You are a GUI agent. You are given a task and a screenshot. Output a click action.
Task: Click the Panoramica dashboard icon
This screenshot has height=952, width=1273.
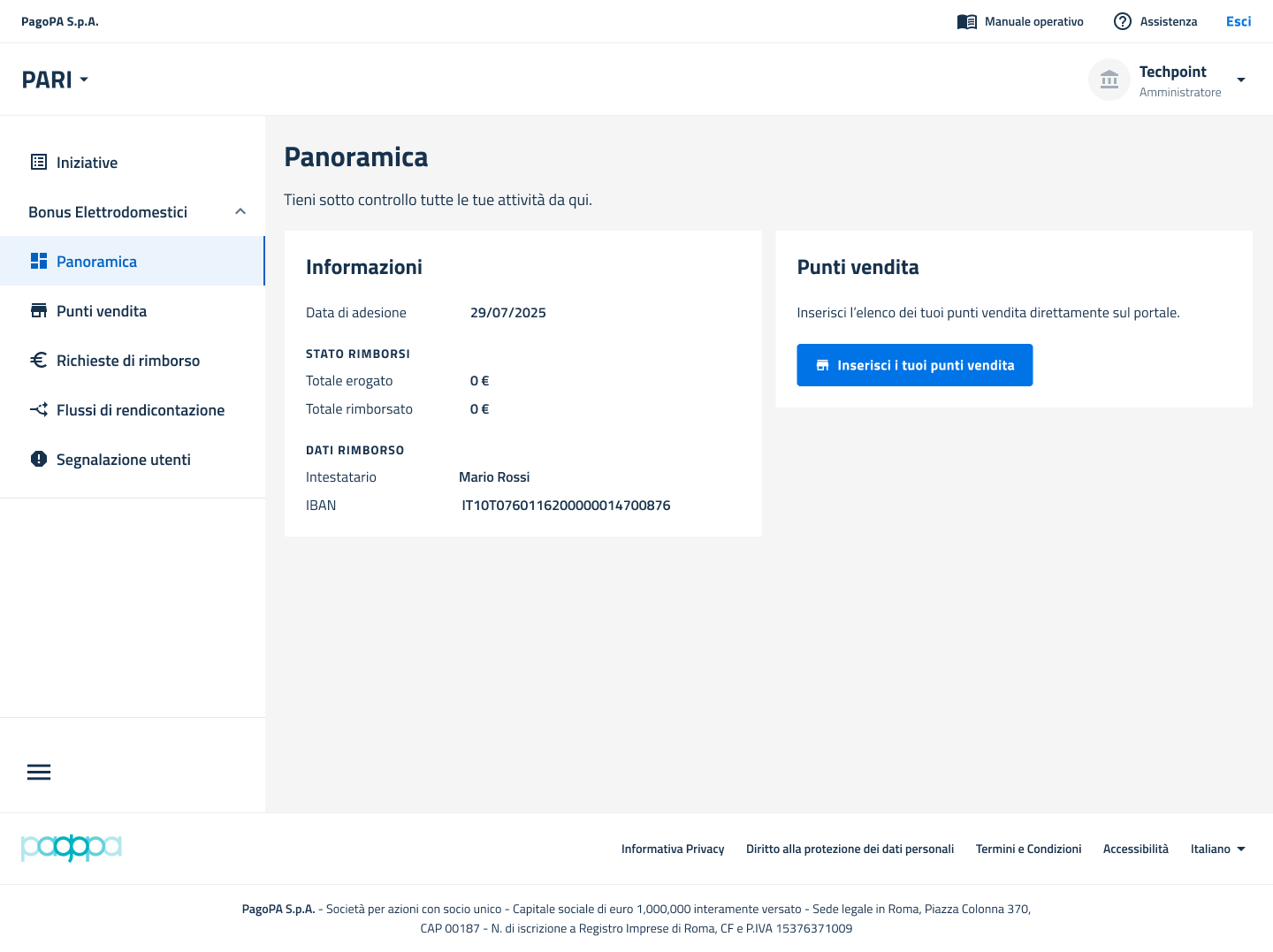(39, 261)
